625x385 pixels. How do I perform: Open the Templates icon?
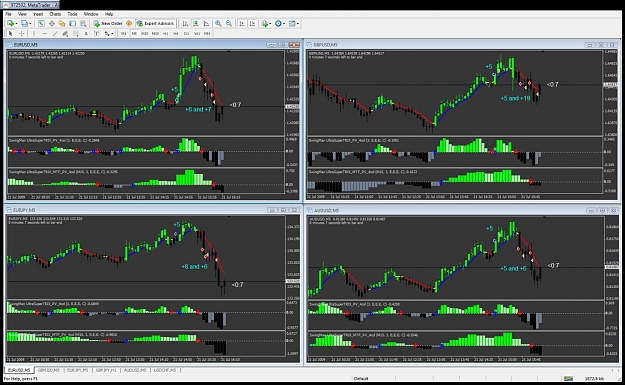tap(292, 24)
